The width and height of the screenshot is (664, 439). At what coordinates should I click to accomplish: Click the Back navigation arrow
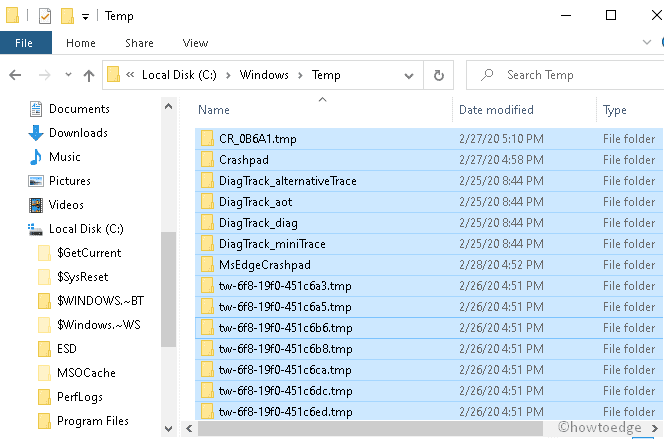(x=15, y=75)
